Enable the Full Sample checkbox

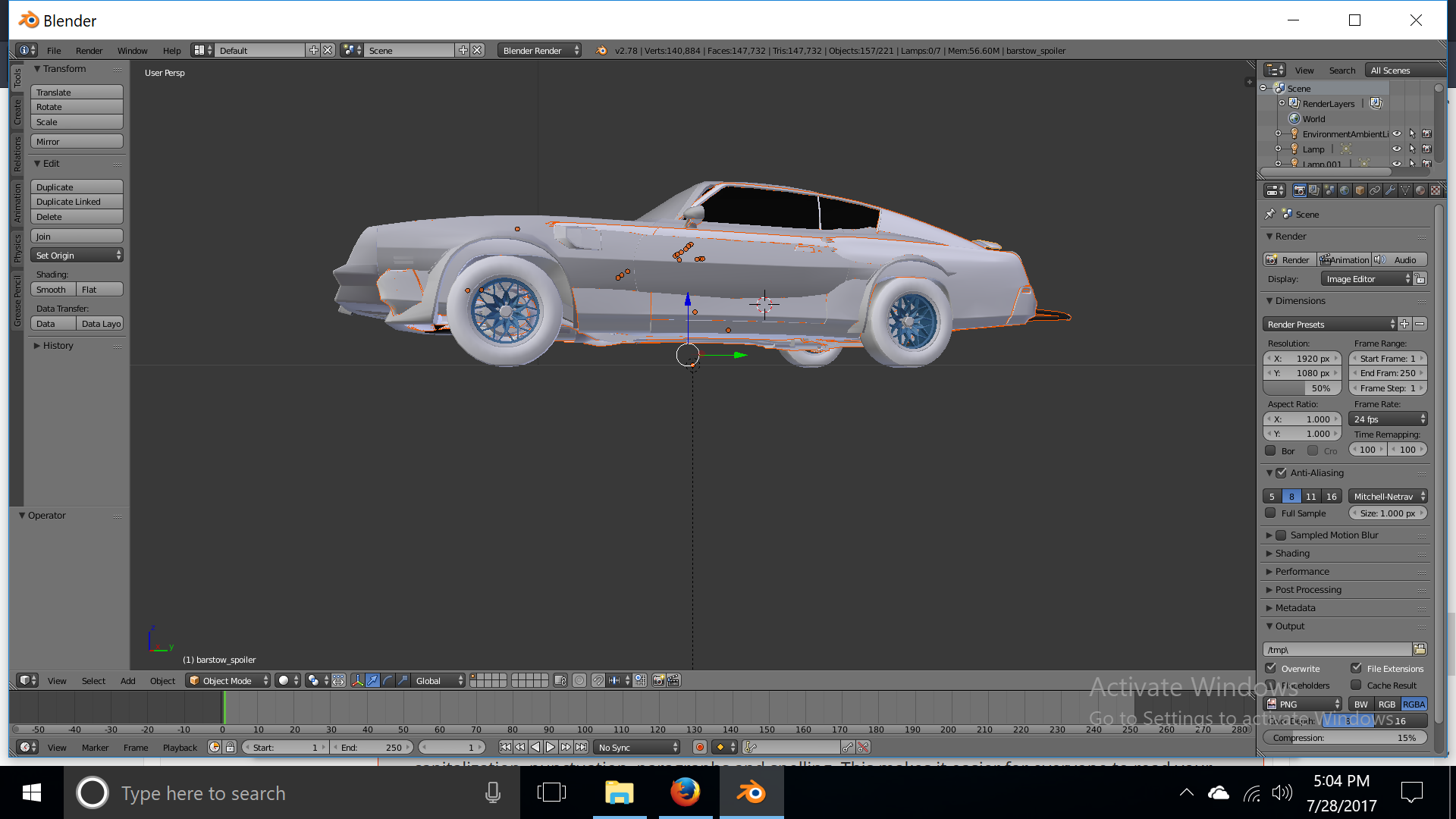1271,513
